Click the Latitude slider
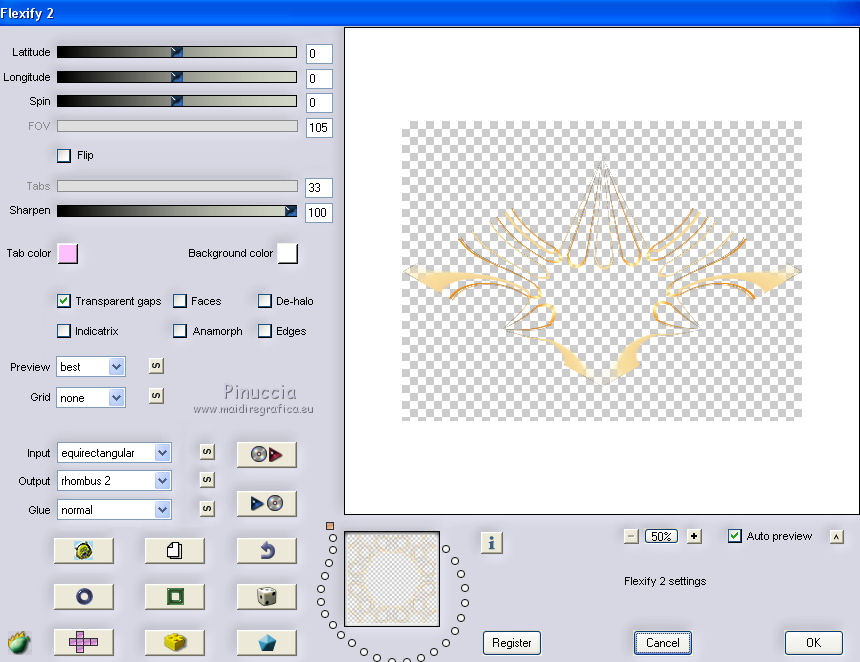Screen dimensions: 860x662 177,52
